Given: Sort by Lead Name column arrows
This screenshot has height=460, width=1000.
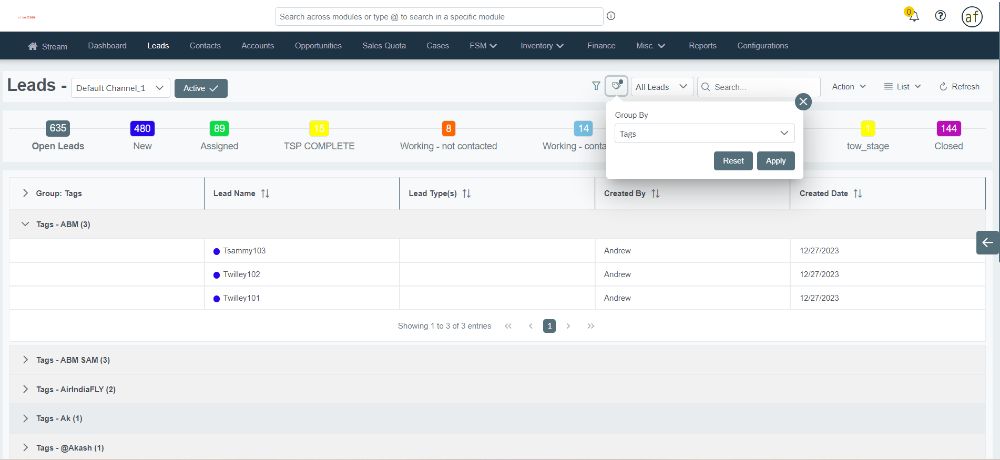Looking at the screenshot, I should click(265, 194).
